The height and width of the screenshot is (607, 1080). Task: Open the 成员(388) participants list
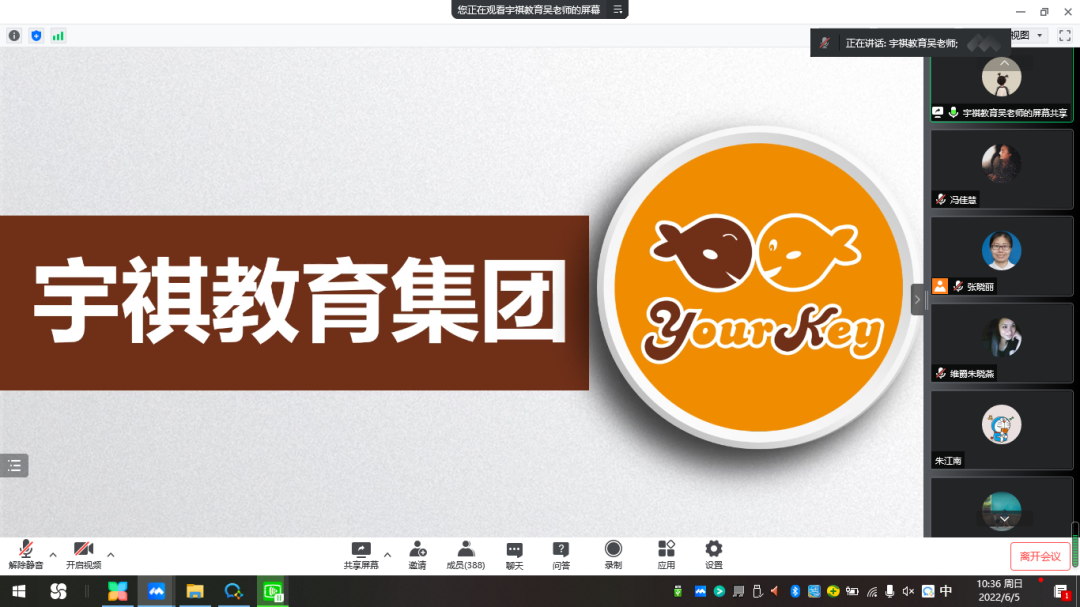click(x=465, y=553)
